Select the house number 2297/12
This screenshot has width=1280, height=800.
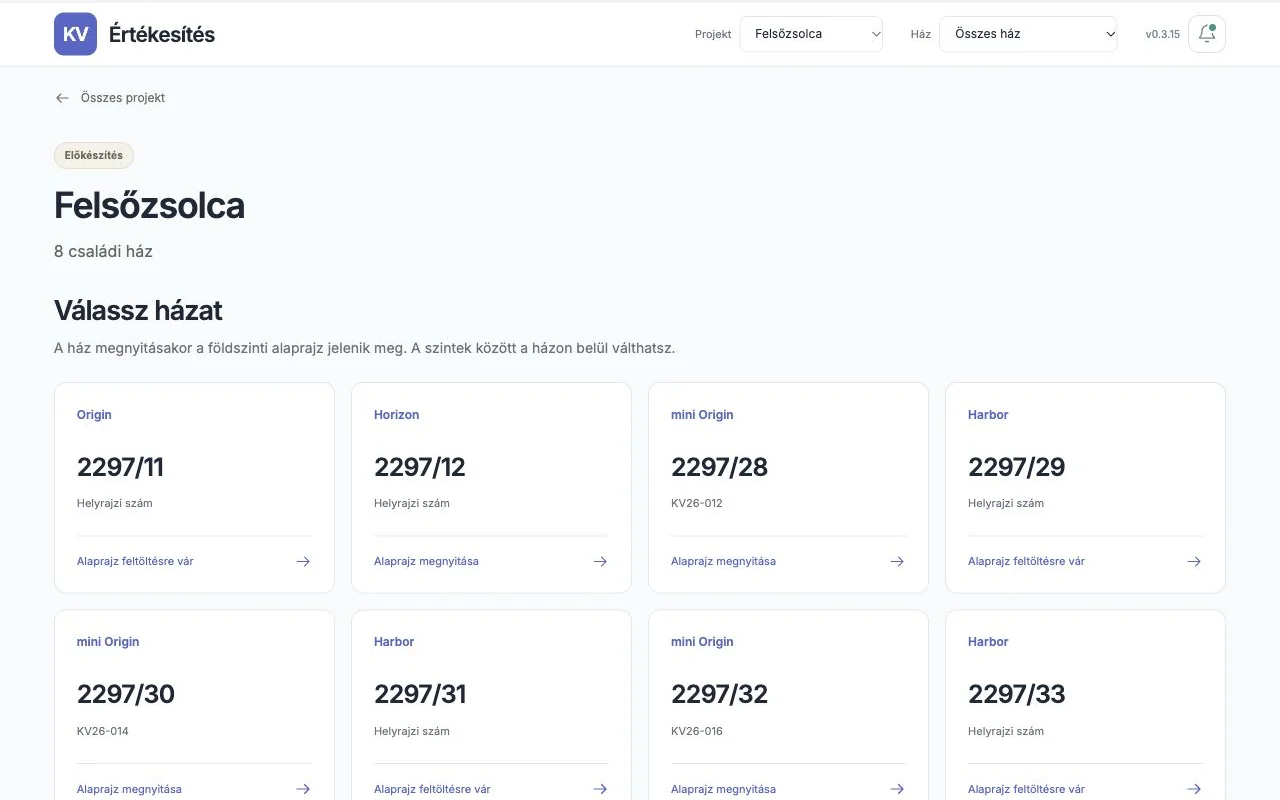point(420,467)
